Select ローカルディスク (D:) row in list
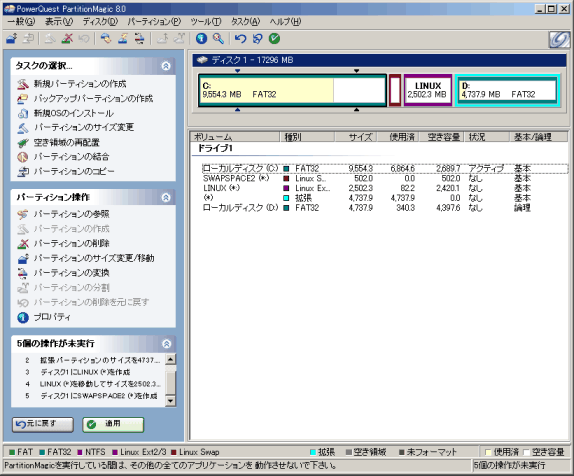Viewport: 574px width, 476px height. (x=384, y=208)
